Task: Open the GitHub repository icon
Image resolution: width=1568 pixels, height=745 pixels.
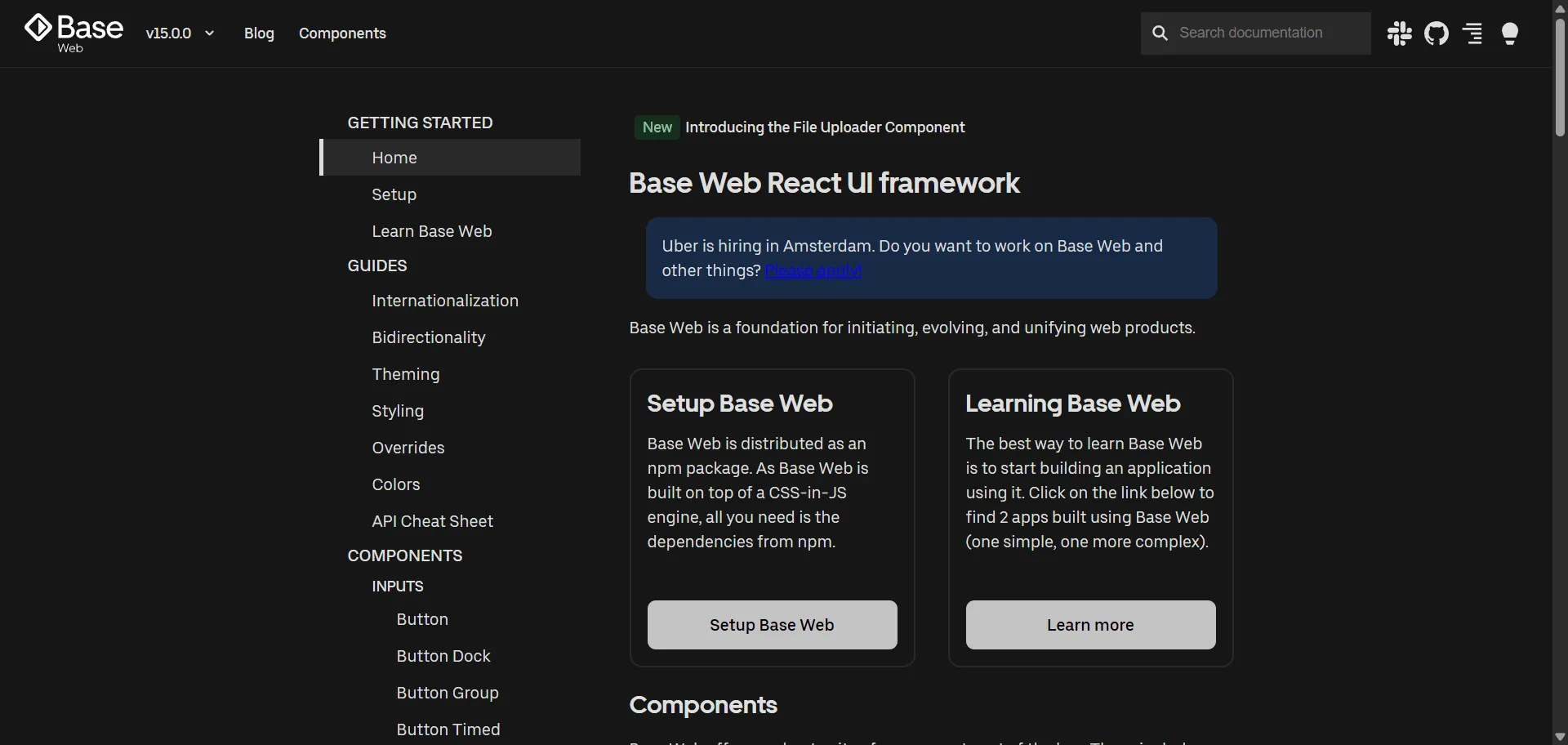Action: tap(1437, 33)
